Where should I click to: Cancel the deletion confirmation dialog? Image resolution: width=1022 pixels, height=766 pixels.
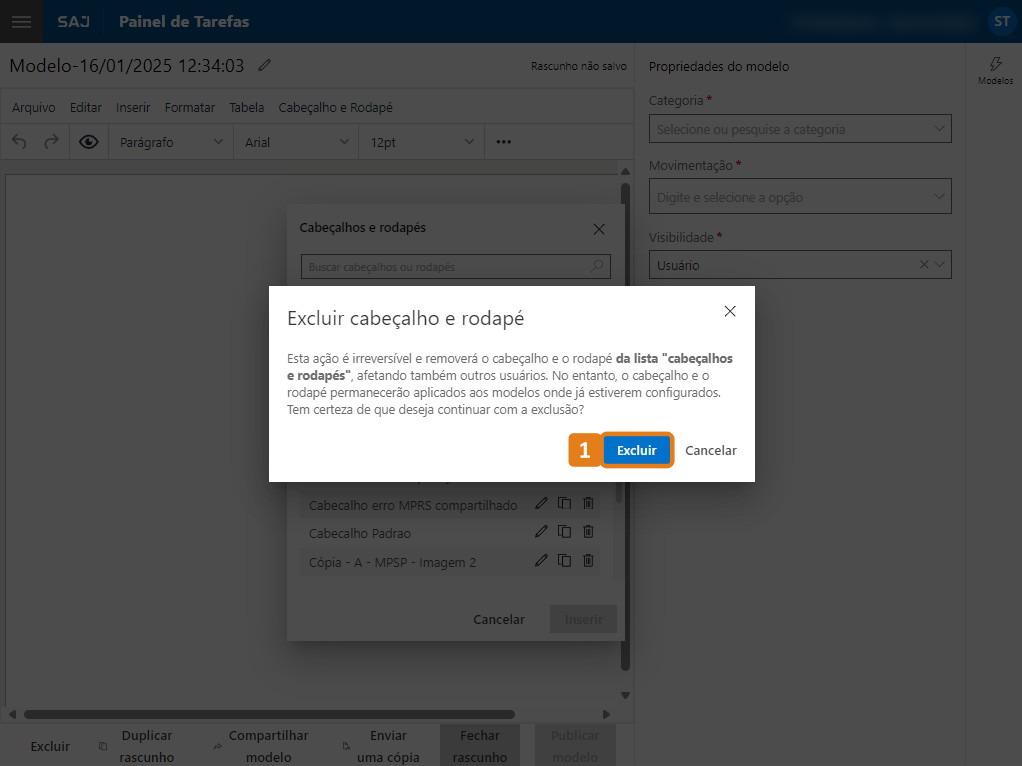pos(710,450)
